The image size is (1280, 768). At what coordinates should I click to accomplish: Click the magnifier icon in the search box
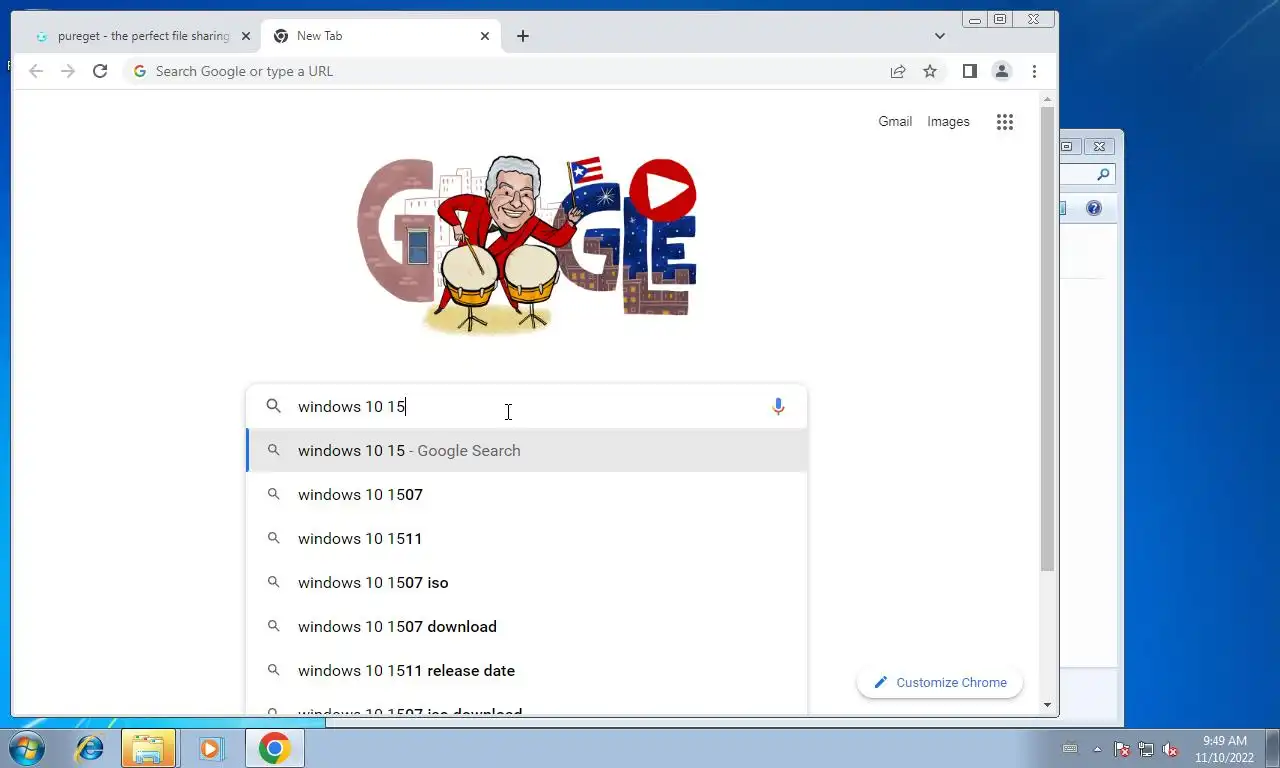click(x=273, y=406)
